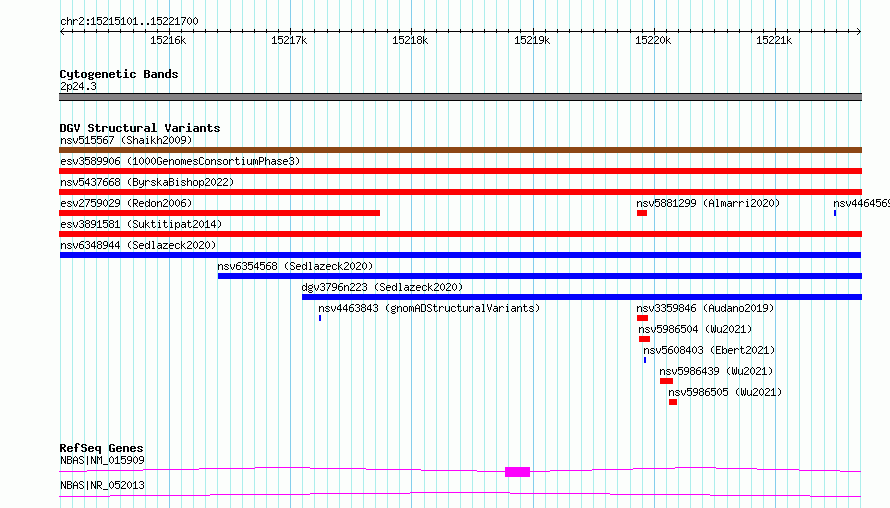Select the esv3589906 1000GenomesConsortiumPhase3 red bar
This screenshot has height=508, width=890.
pos(460,171)
